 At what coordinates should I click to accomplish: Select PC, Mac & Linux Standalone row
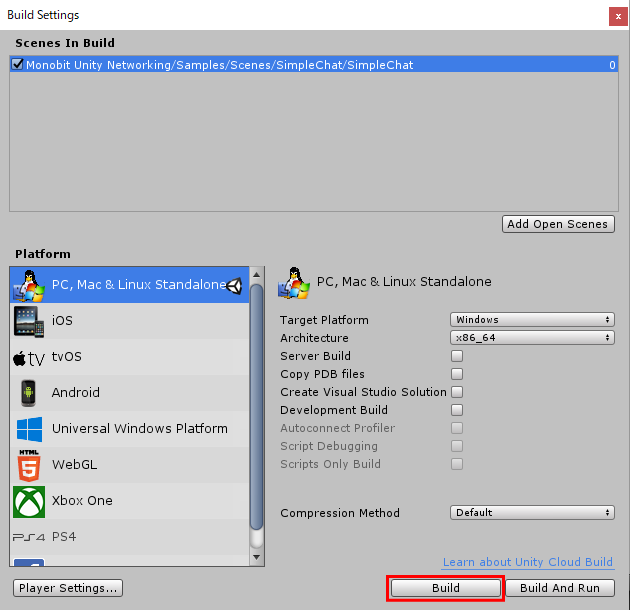[x=129, y=285]
